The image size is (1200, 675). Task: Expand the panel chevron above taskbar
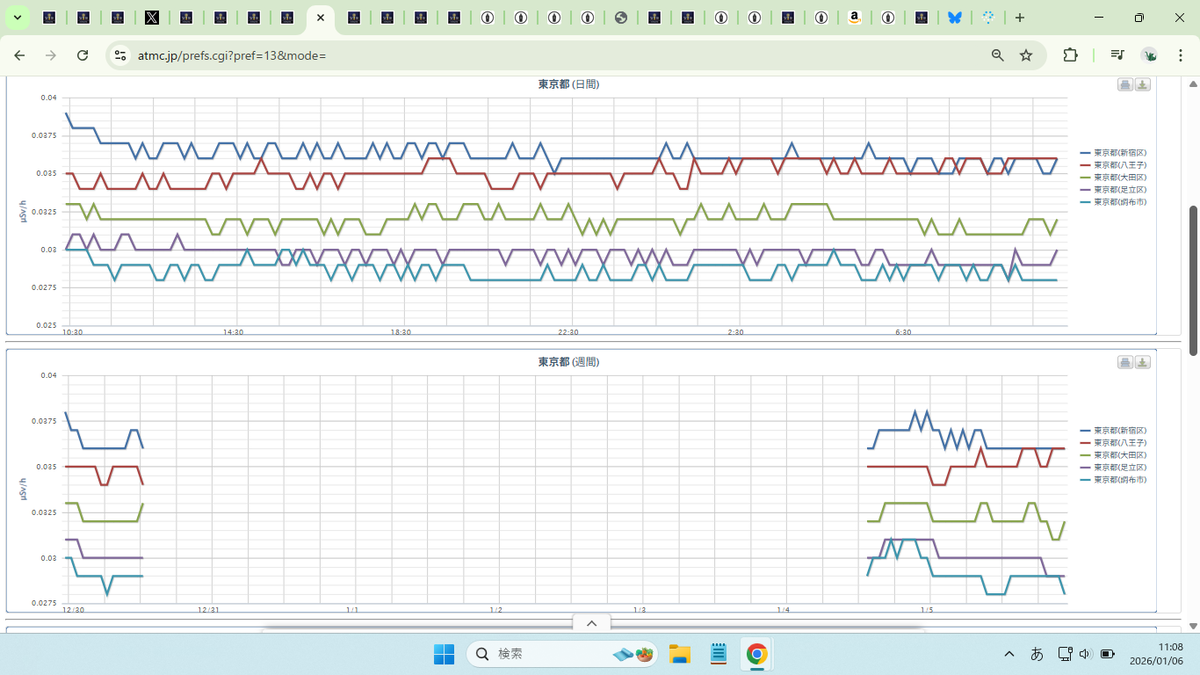[x=591, y=623]
